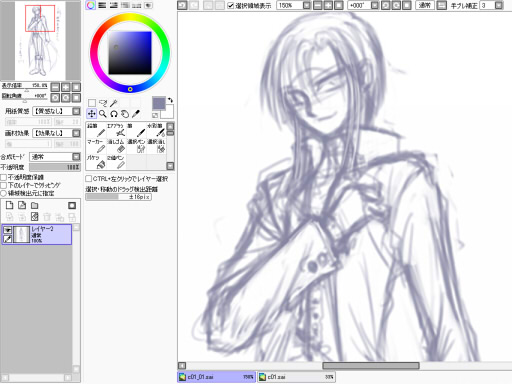Toggle the HSV slider panel view

pyautogui.click(x=114, y=5)
